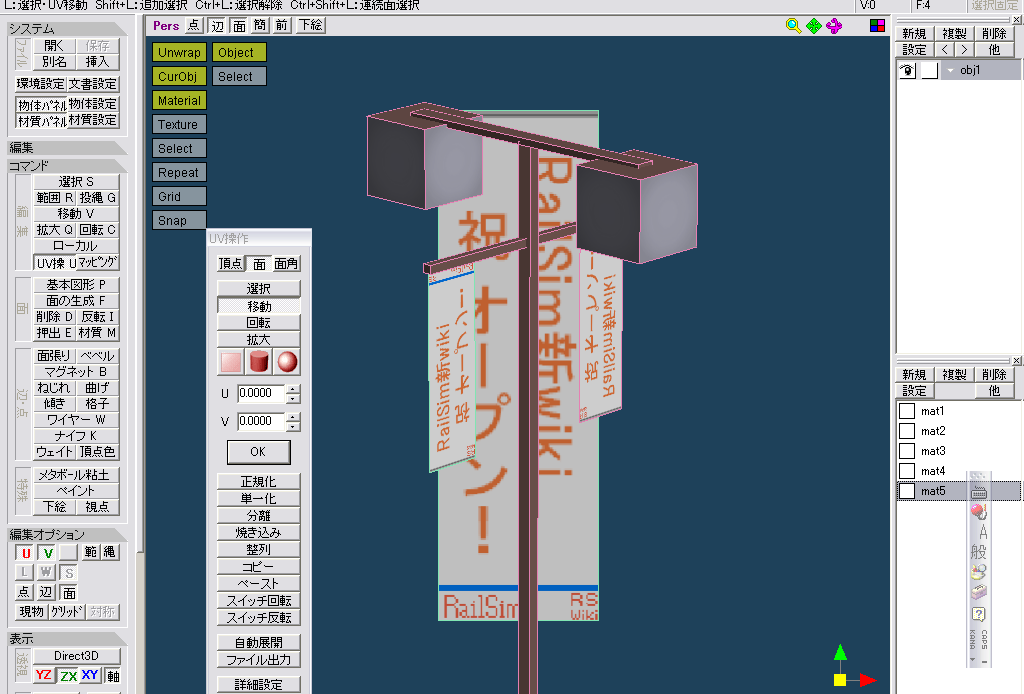Open the IME language bar options arrow
This screenshot has width=1024, height=694.
(x=973, y=659)
